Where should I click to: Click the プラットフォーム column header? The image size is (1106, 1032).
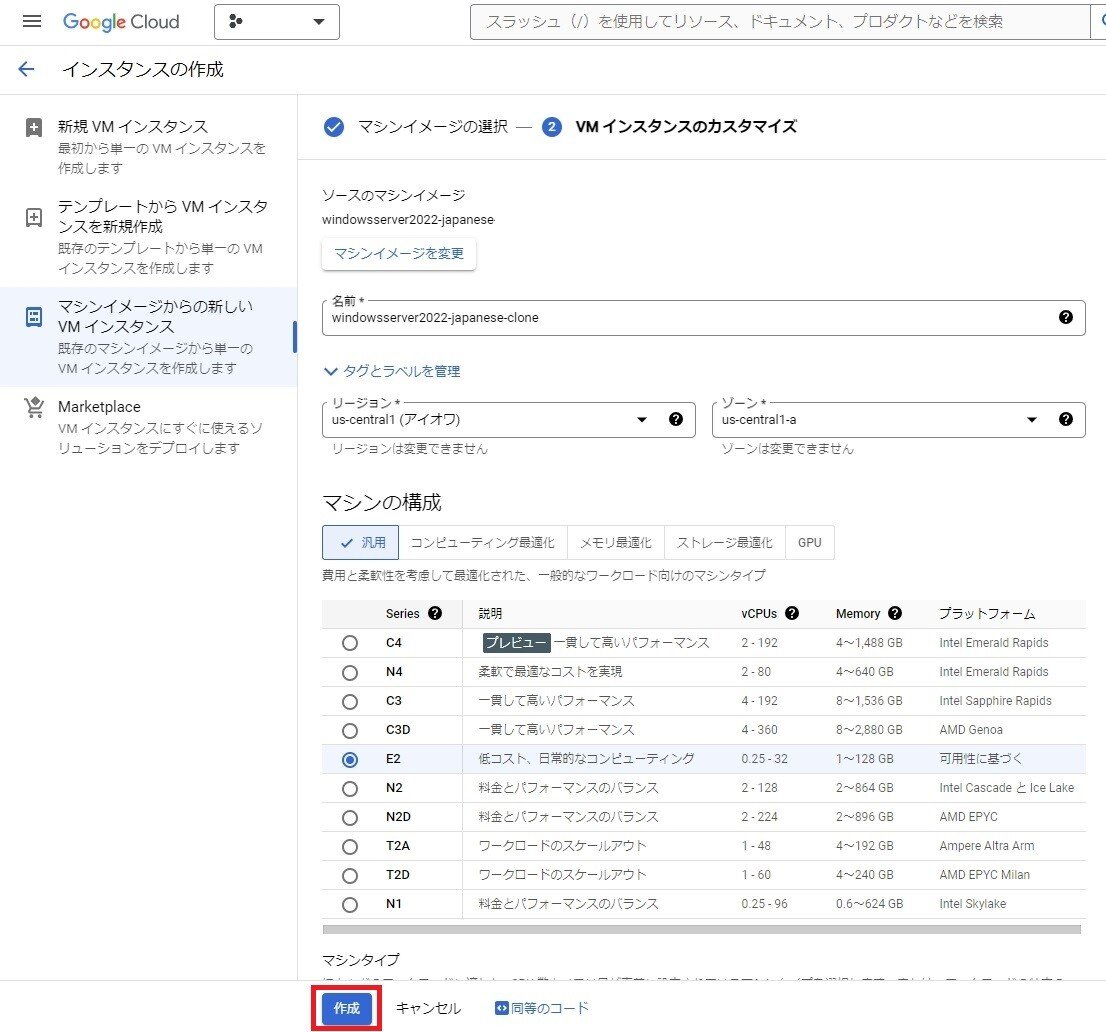[x=987, y=614]
